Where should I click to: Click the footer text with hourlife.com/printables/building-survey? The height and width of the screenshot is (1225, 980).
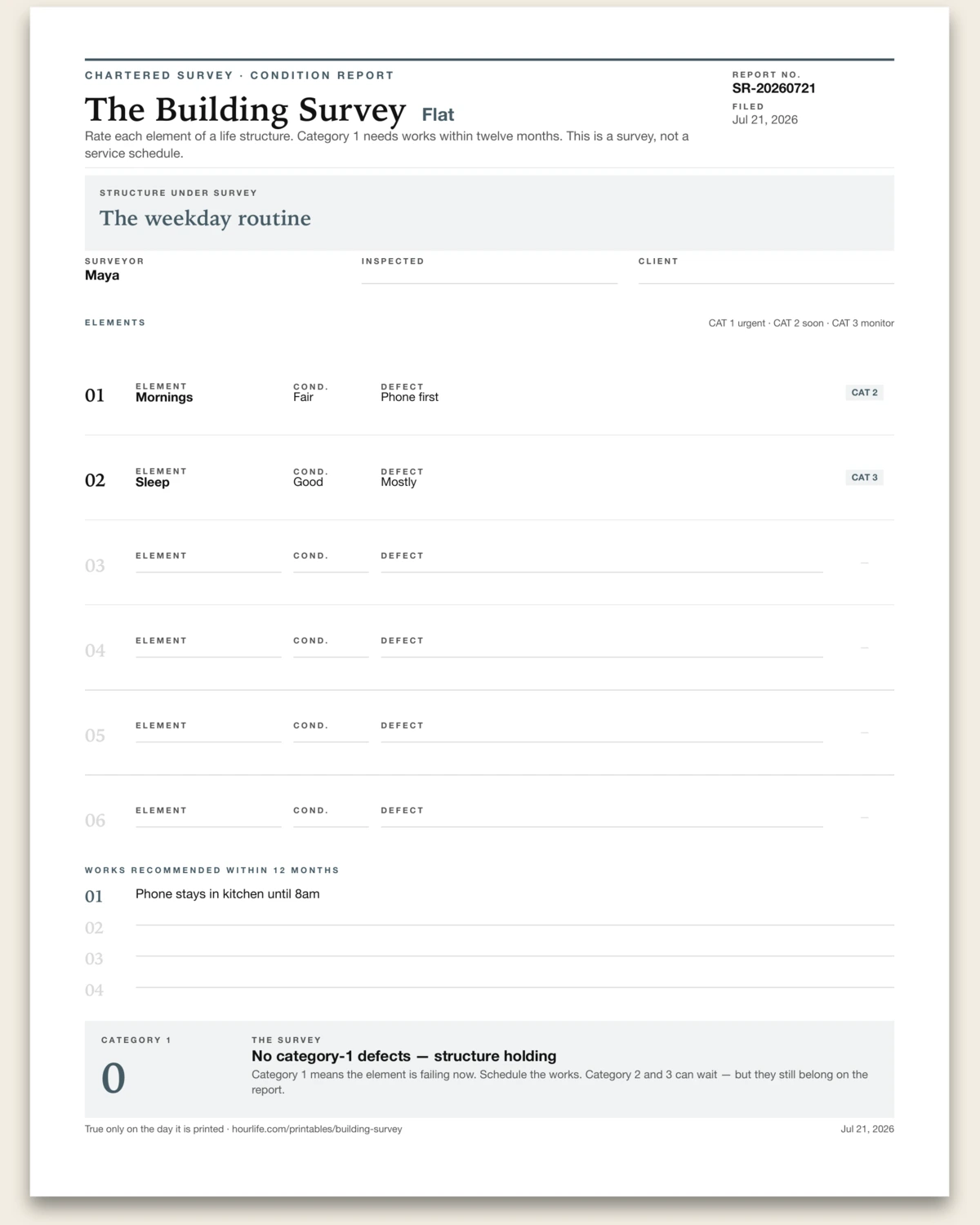[243, 1129]
